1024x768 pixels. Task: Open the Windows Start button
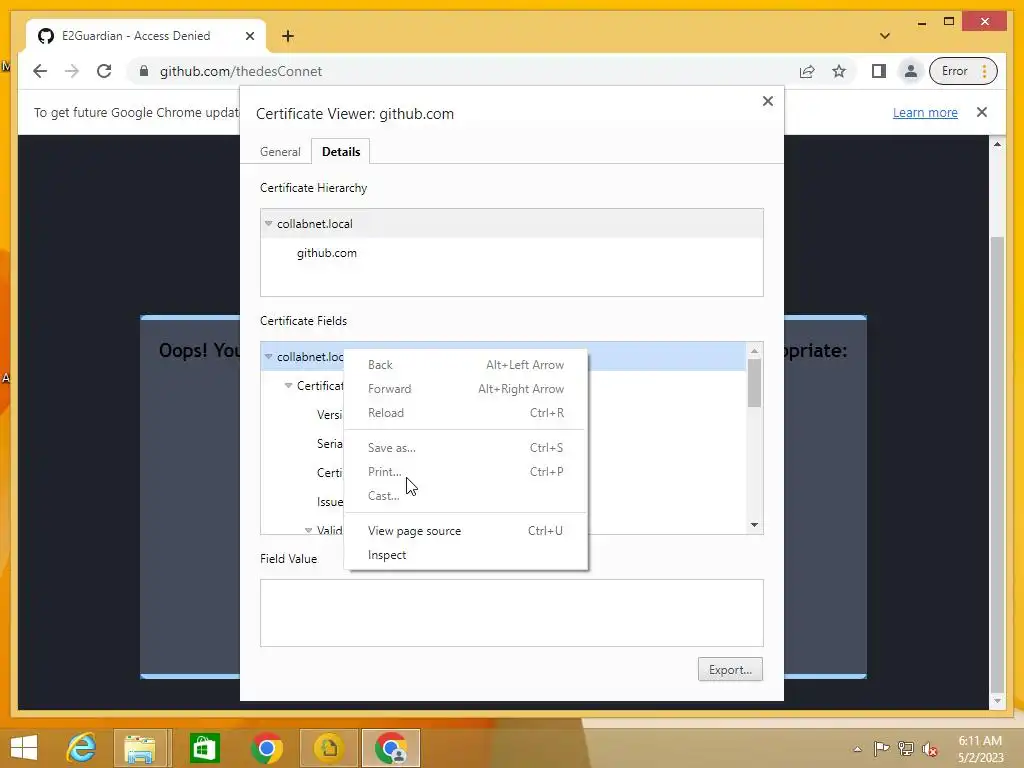(x=24, y=748)
